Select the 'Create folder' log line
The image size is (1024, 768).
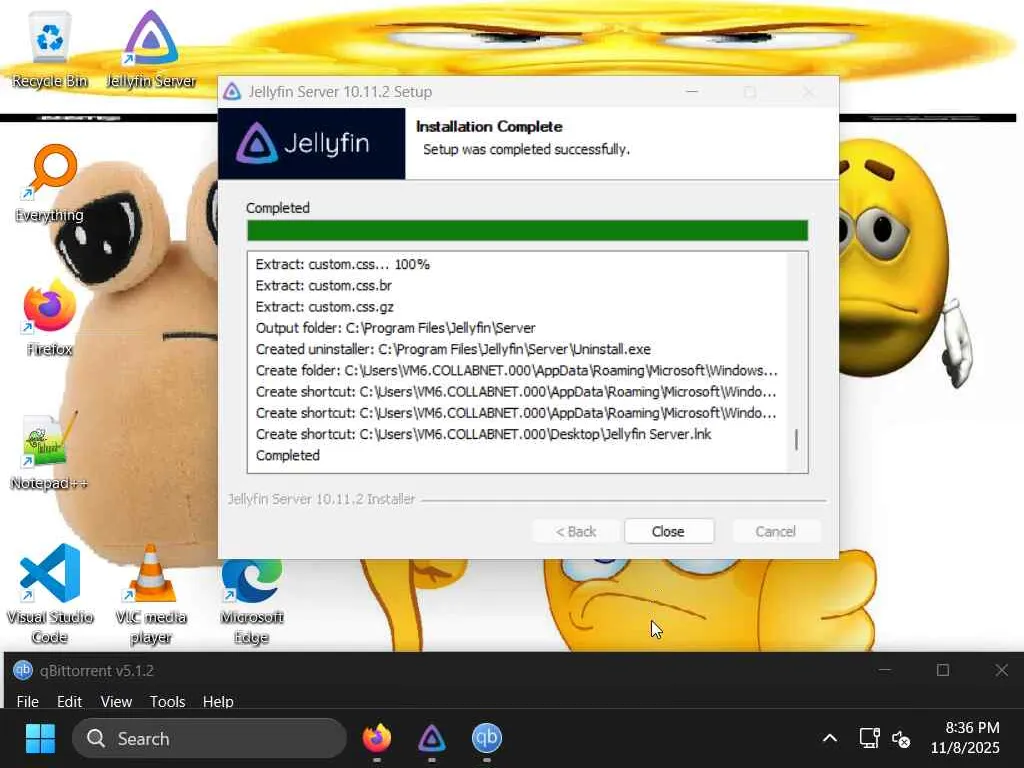517,370
